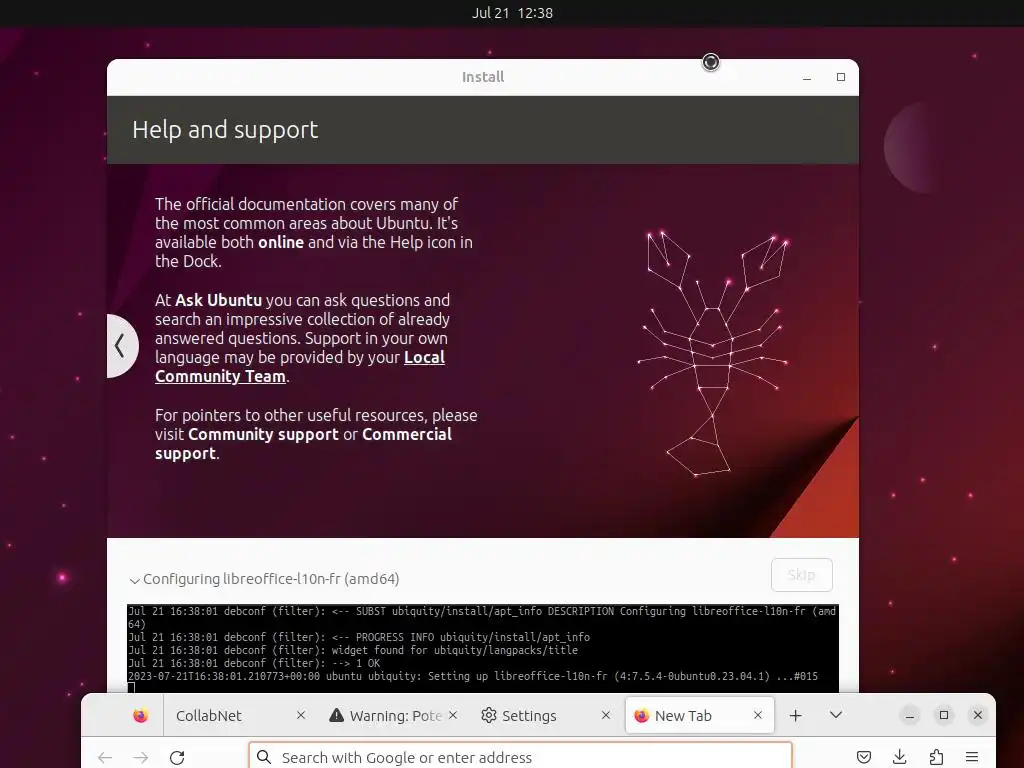Open the Local Community Team link
Viewport: 1024px width, 768px height.
(x=300, y=366)
